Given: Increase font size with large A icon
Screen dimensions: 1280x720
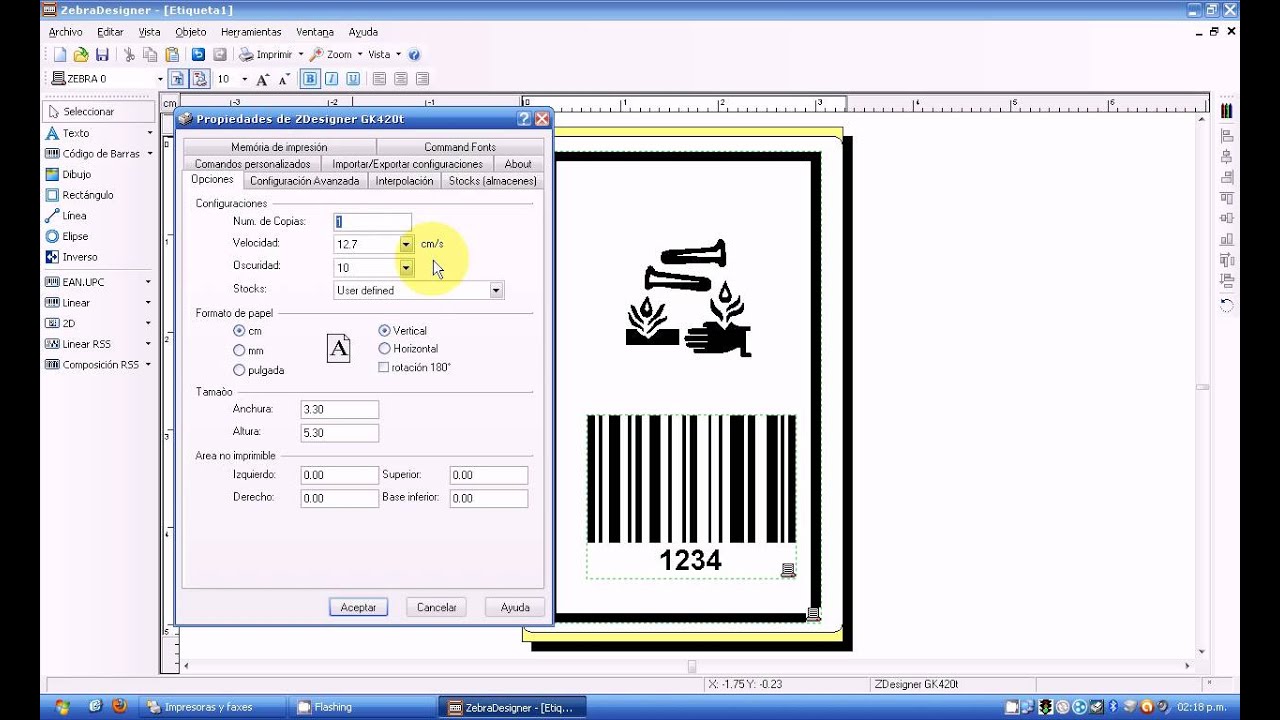Looking at the screenshot, I should (x=263, y=79).
